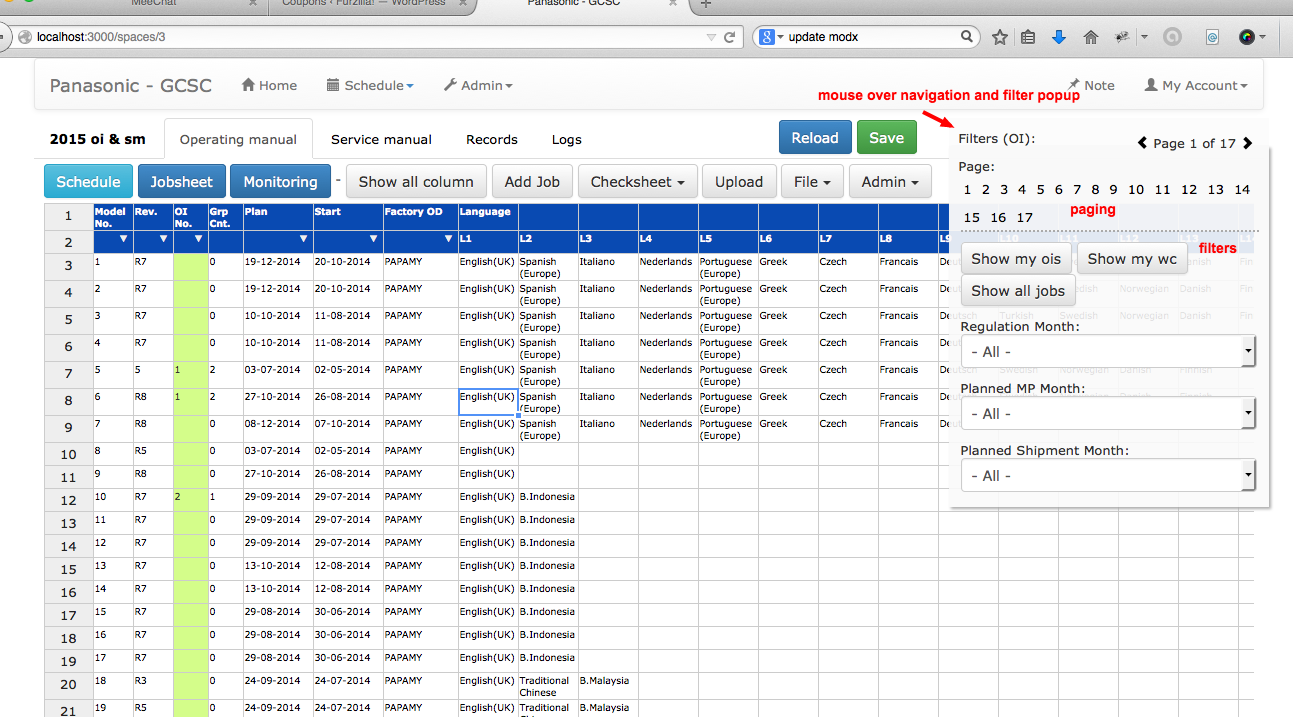The height and width of the screenshot is (717, 1293).
Task: Open browser downloads via blue arrow
Action: click(1059, 37)
